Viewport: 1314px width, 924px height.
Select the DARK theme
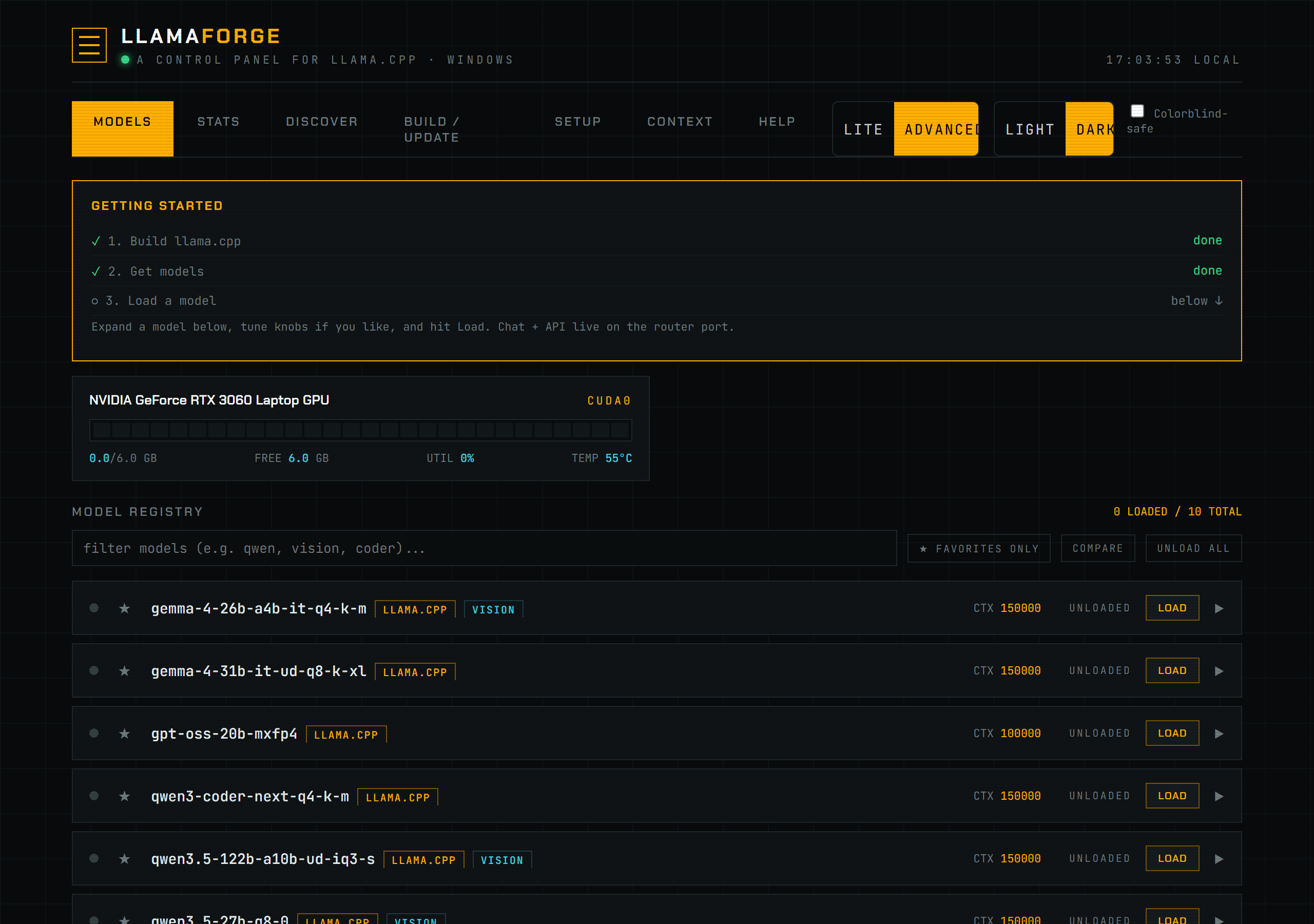pos(1089,129)
